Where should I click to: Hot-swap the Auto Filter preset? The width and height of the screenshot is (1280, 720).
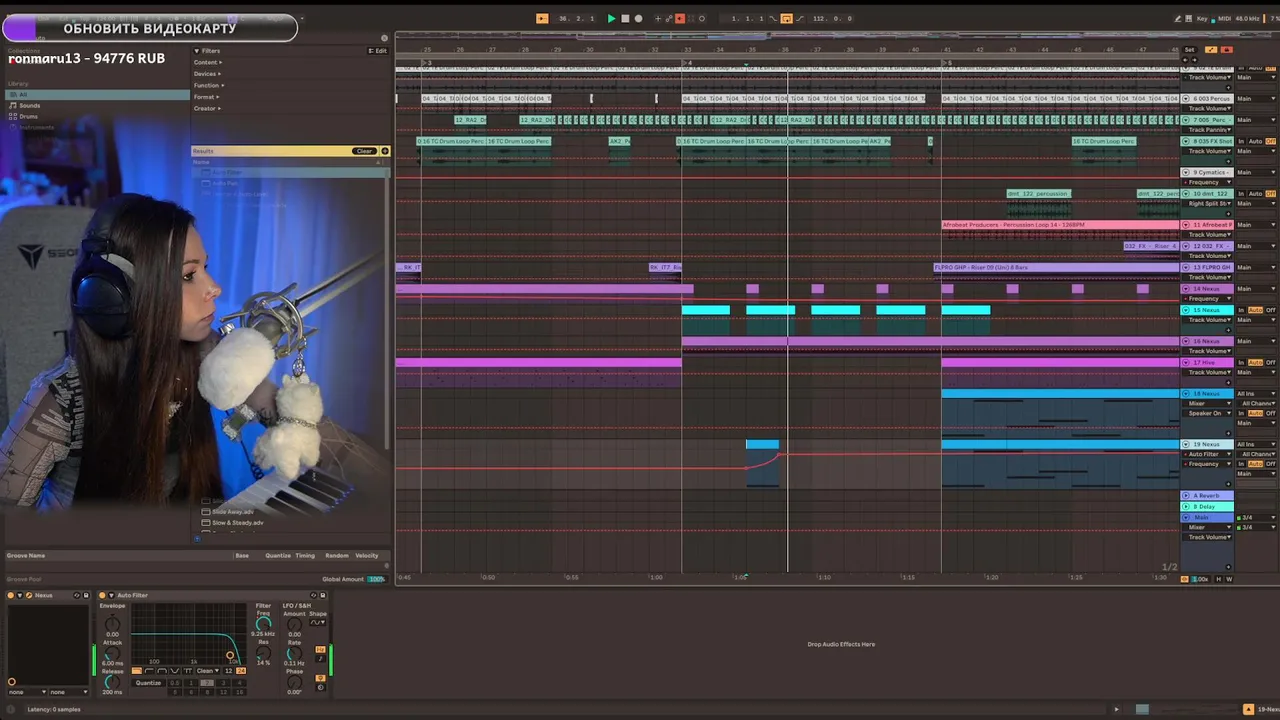point(314,596)
